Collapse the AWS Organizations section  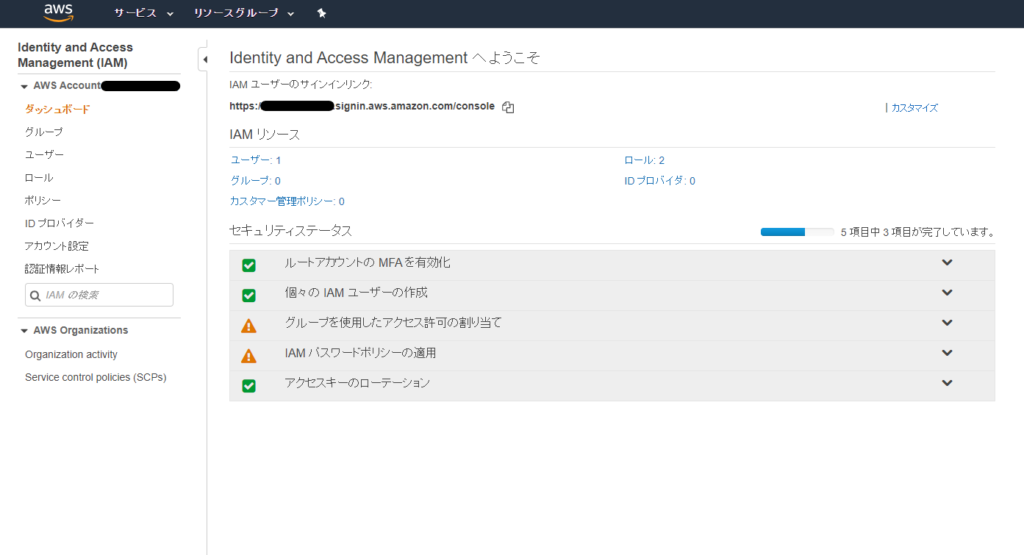click(x=24, y=331)
